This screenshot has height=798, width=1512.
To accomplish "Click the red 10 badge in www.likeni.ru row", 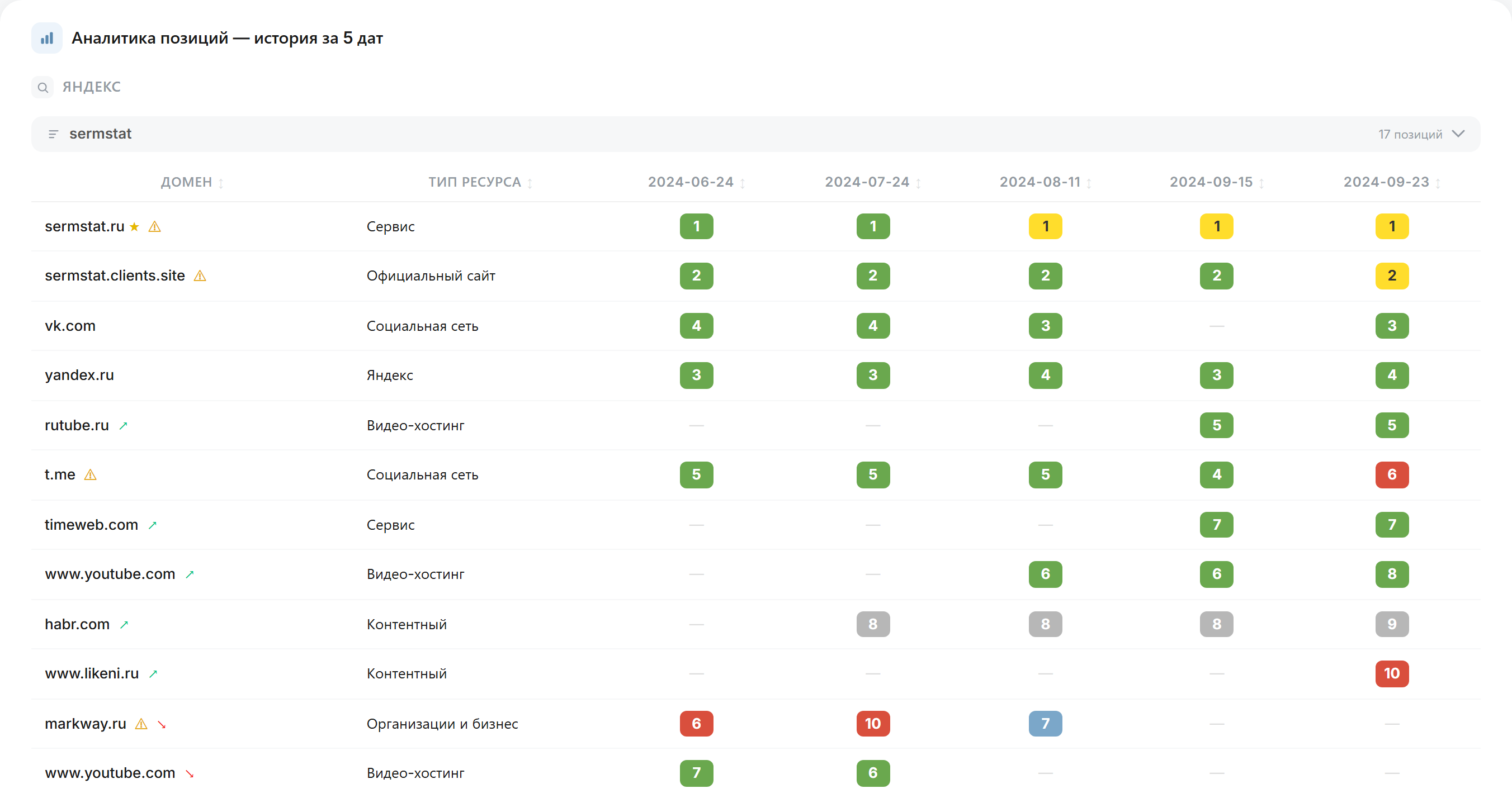I will pyautogui.click(x=1392, y=673).
